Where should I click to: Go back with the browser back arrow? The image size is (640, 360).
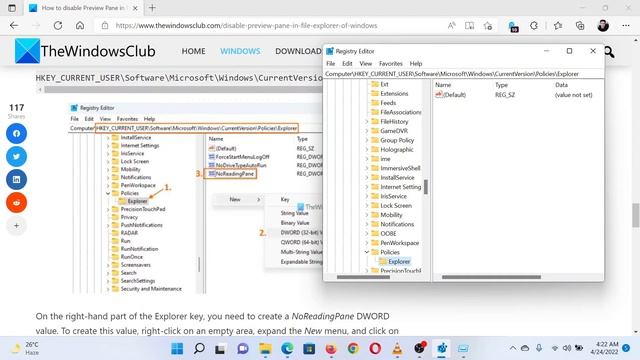14,25
